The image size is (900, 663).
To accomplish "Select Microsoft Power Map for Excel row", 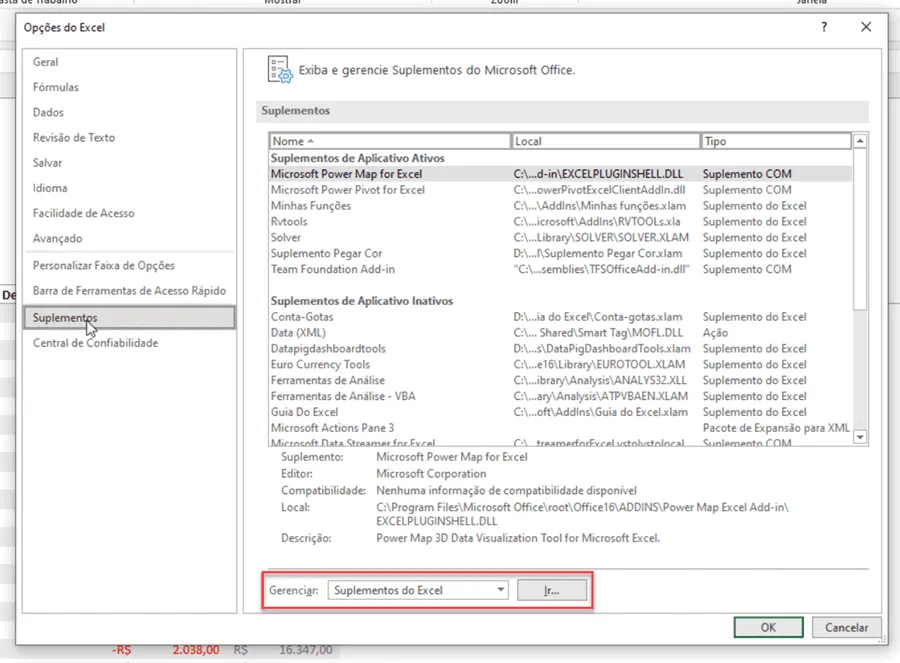I will [560, 174].
